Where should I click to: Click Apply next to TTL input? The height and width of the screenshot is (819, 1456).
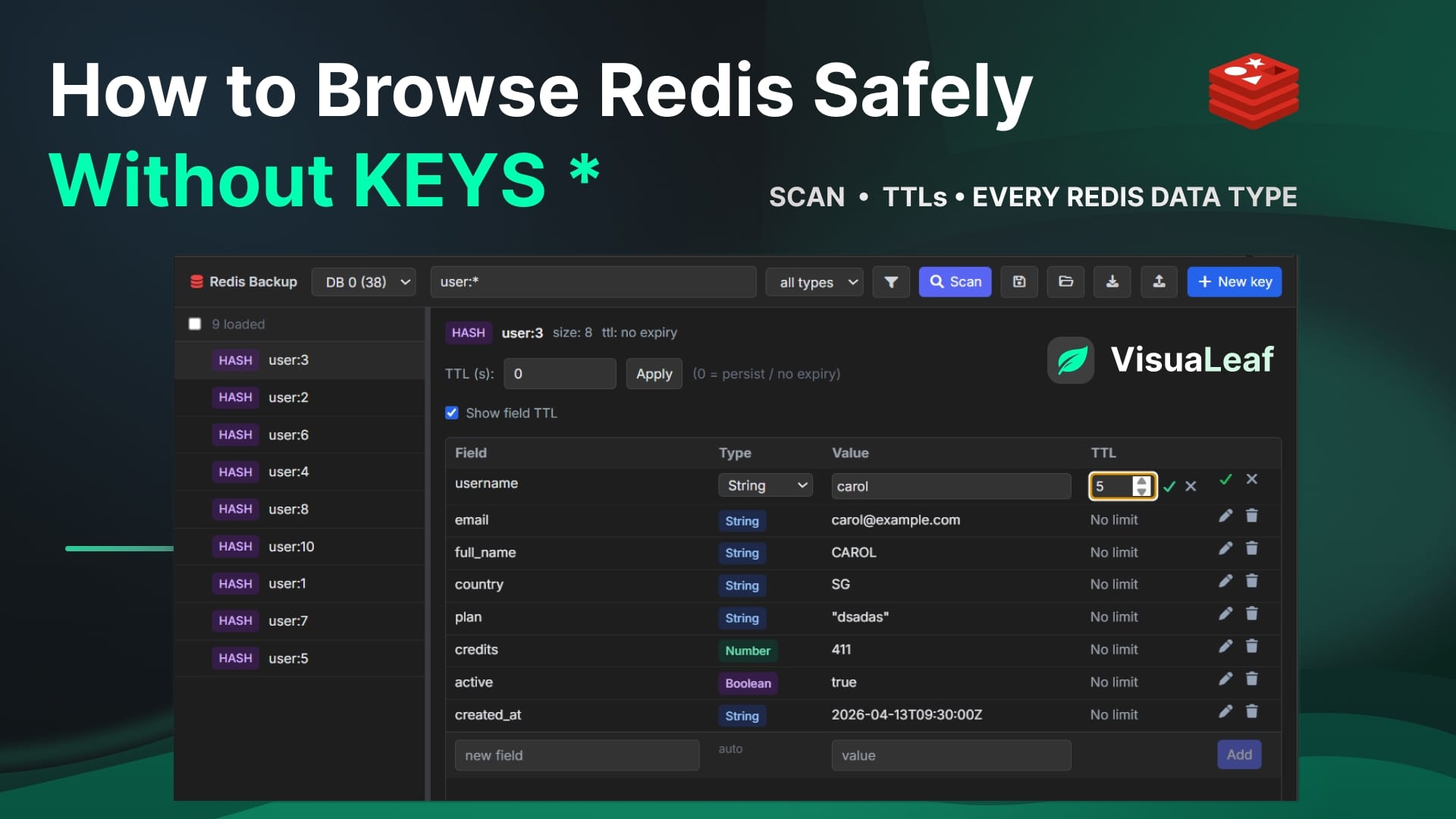point(654,374)
